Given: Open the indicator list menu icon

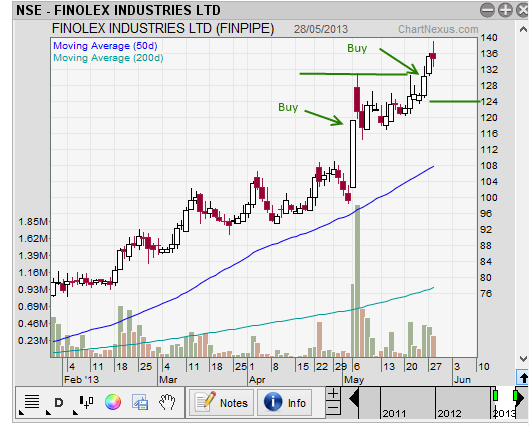Looking at the screenshot, I should pos(32,402).
